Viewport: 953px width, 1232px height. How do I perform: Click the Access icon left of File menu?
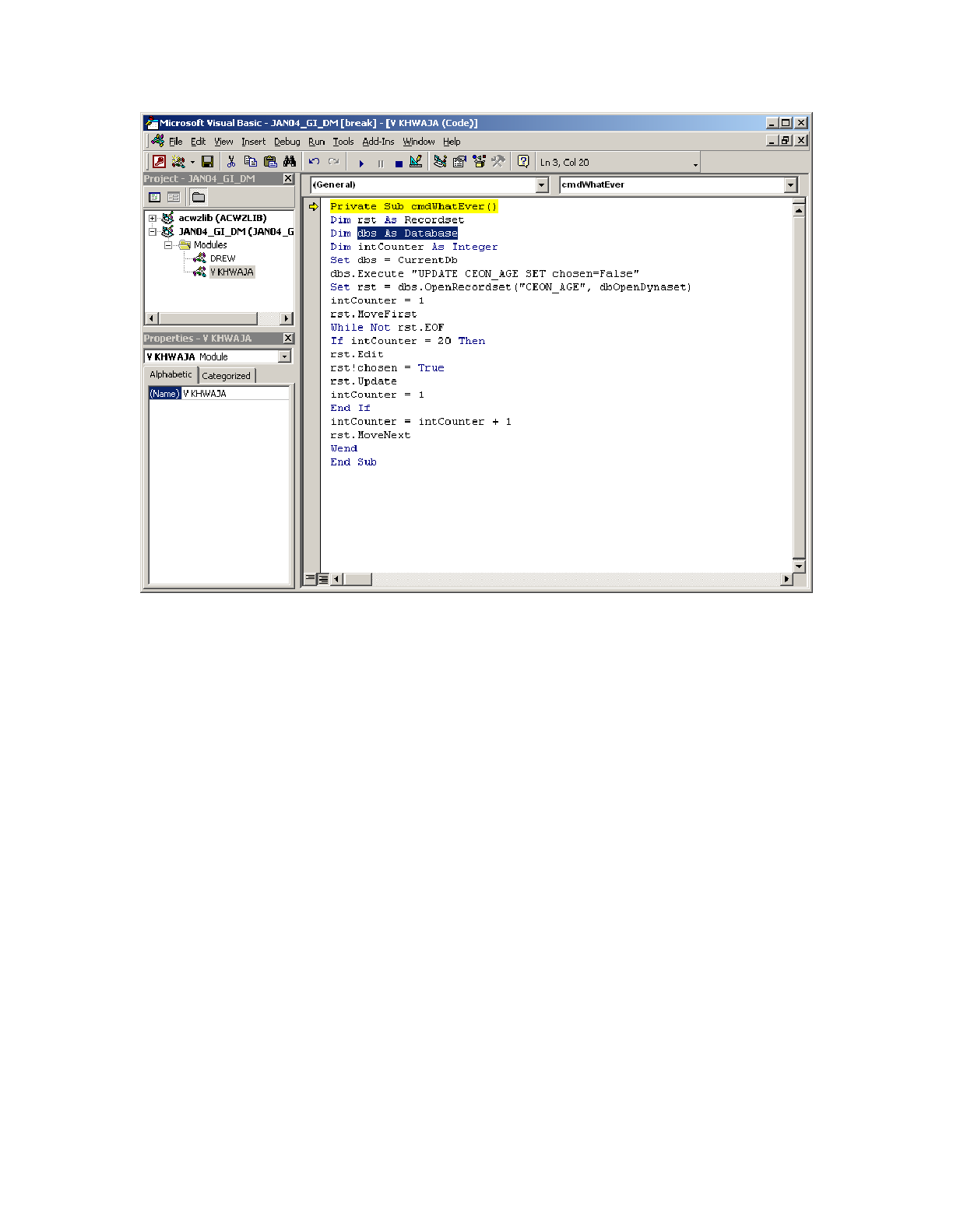(158, 141)
